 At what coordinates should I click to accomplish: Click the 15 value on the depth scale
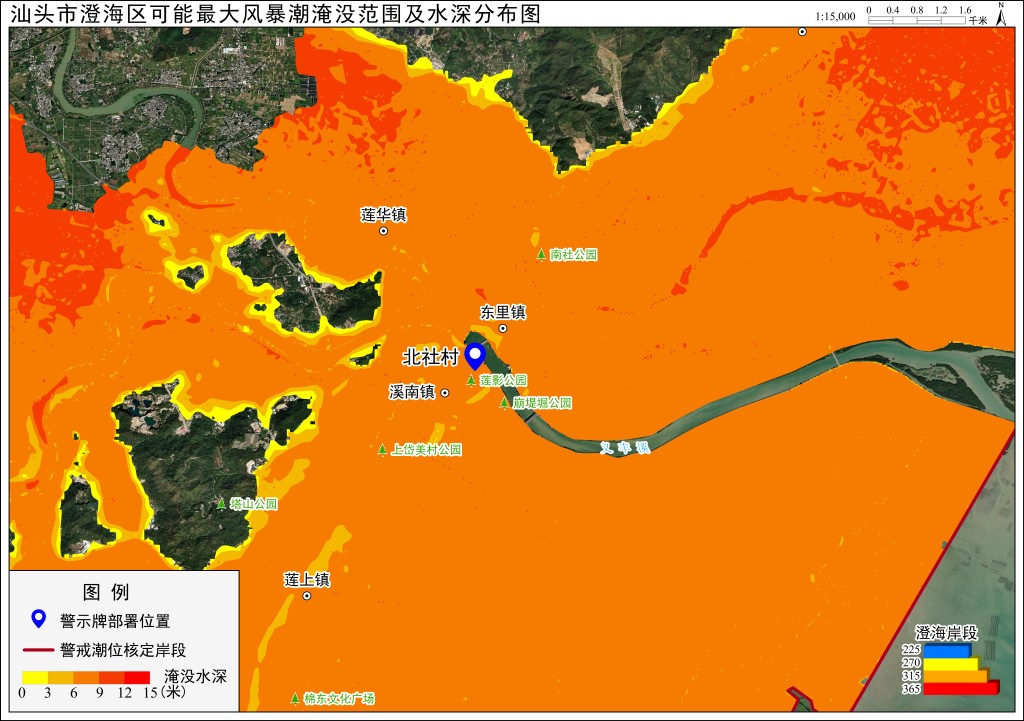[x=150, y=693]
